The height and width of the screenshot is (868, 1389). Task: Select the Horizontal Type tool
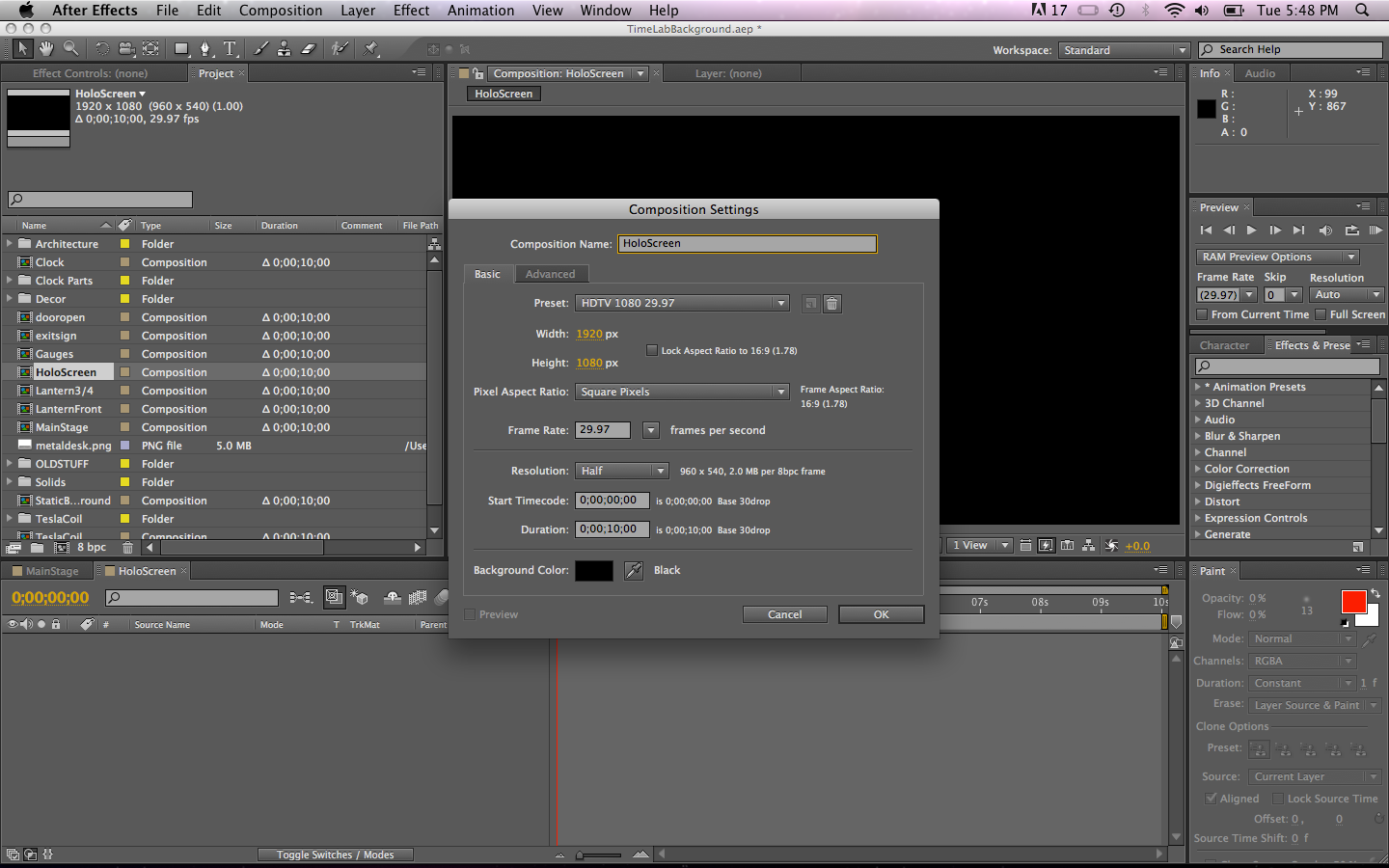(x=231, y=49)
